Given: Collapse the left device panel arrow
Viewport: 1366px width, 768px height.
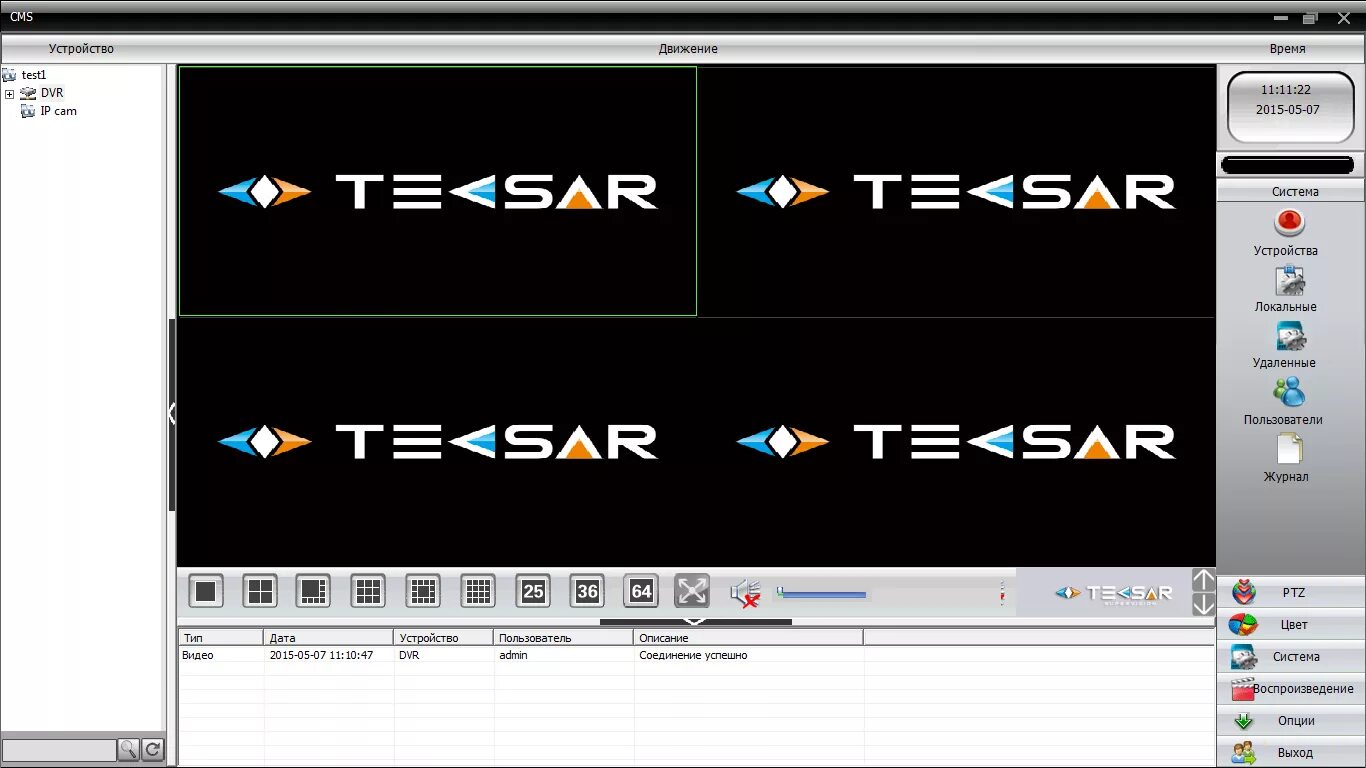Looking at the screenshot, I should point(172,414).
